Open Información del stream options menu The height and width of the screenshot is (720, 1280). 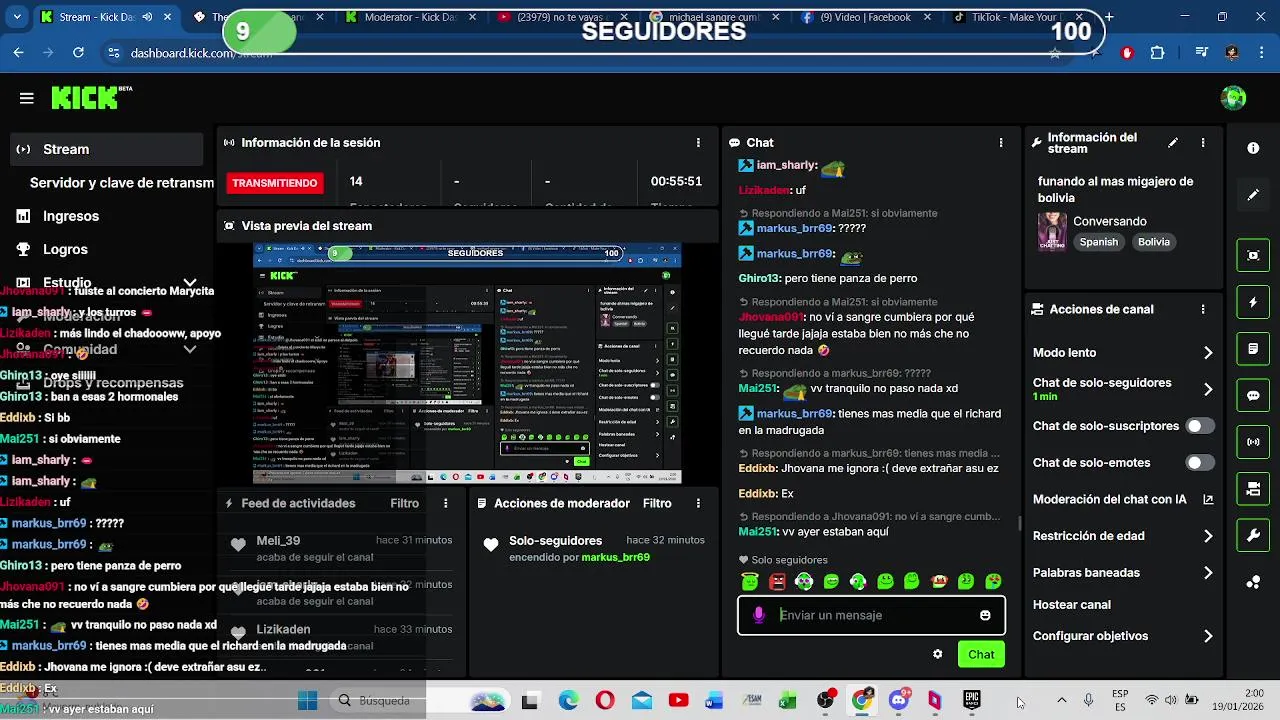coord(1203,143)
